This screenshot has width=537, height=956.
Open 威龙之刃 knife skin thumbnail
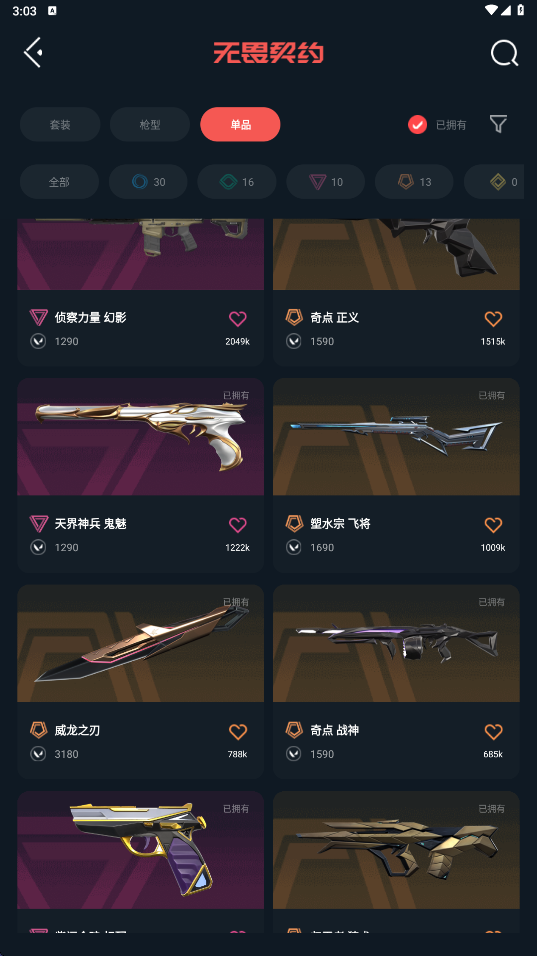point(140,643)
